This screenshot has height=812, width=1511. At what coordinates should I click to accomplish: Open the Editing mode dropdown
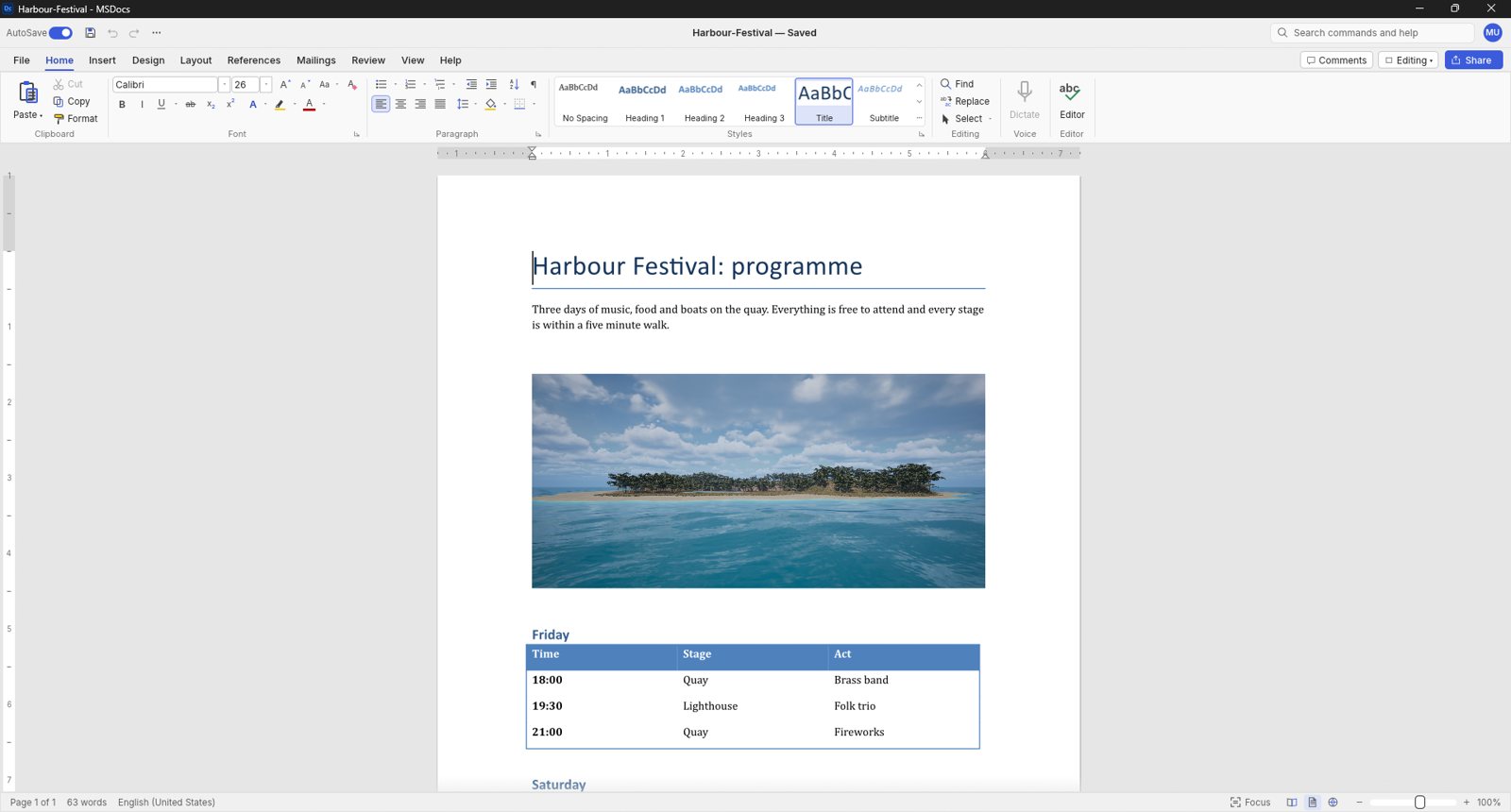pyautogui.click(x=1408, y=60)
